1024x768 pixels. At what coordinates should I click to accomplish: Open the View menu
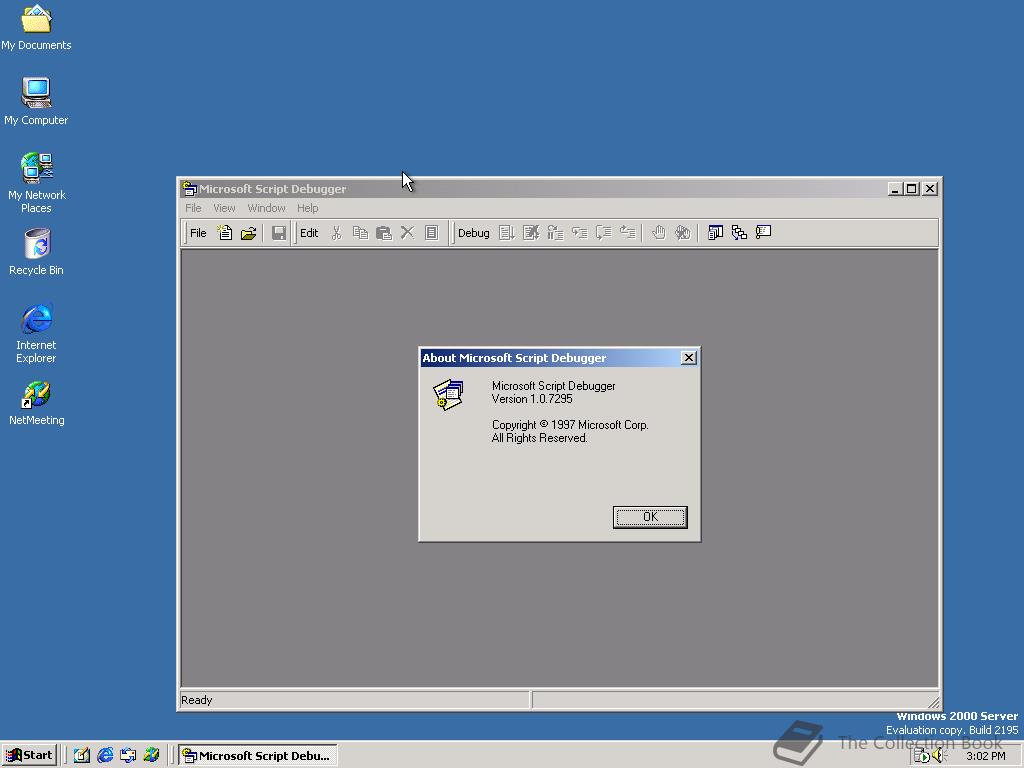click(224, 208)
